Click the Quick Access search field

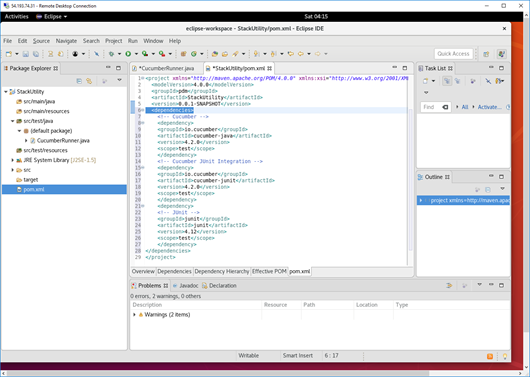tap(453, 54)
